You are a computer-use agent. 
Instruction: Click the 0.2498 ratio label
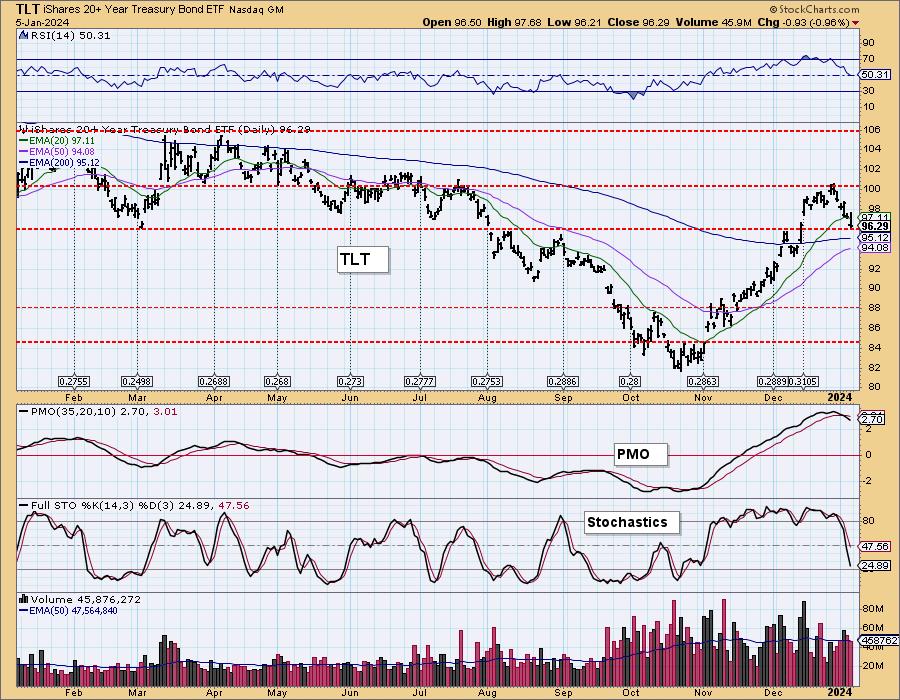coord(137,382)
